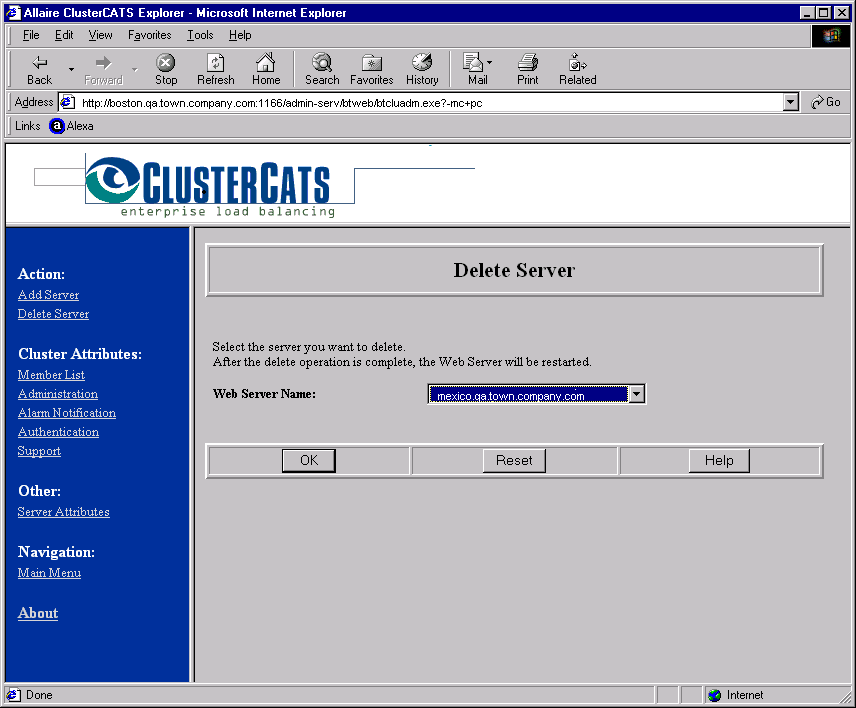Open the Server Attributes link
This screenshot has height=708, width=856.
coord(63,512)
